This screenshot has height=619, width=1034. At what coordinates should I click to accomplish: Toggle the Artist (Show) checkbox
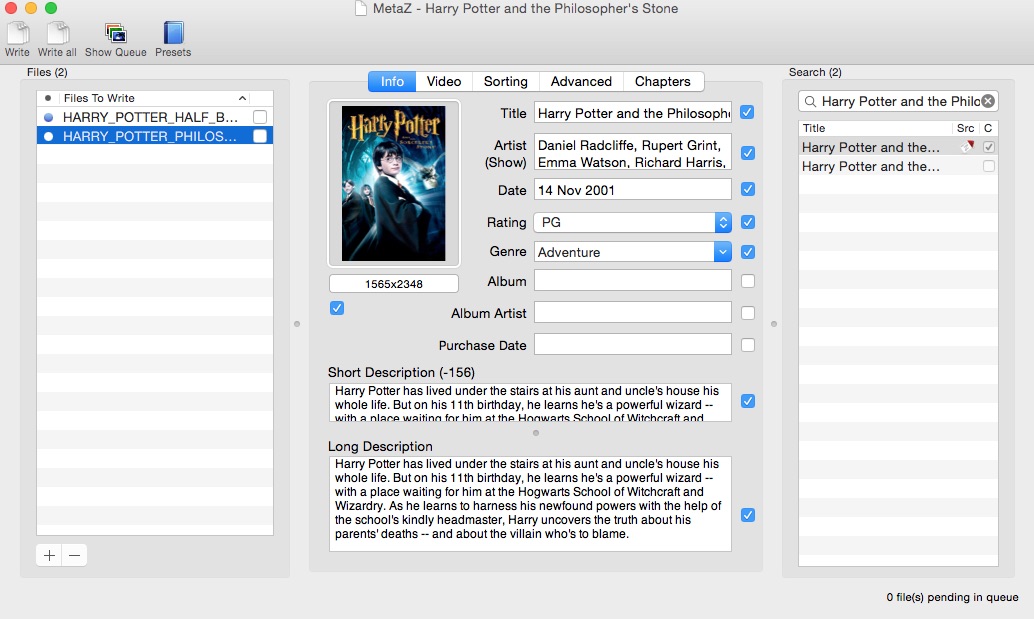tap(747, 153)
